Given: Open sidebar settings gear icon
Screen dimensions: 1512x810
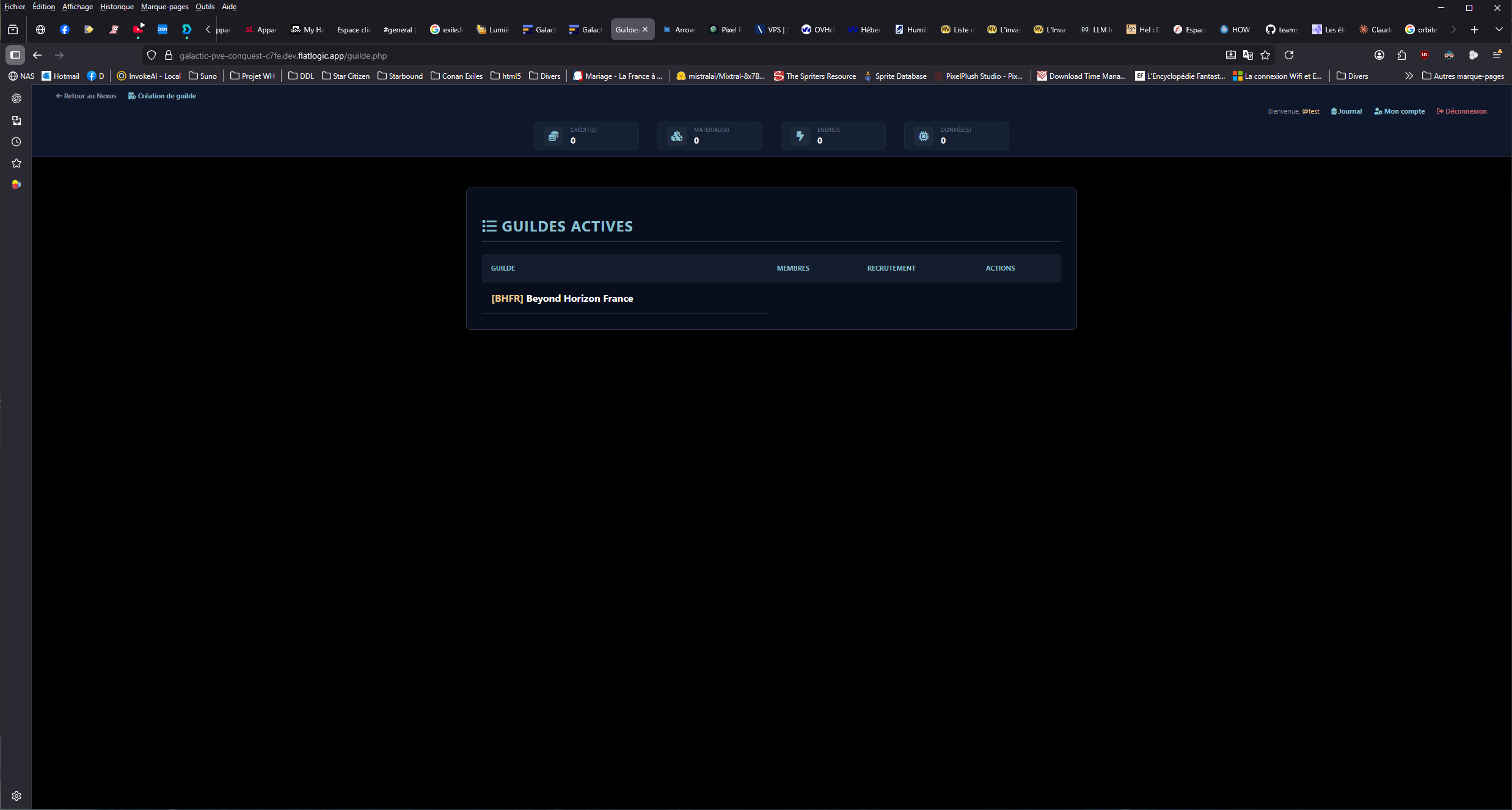Looking at the screenshot, I should click(x=16, y=796).
